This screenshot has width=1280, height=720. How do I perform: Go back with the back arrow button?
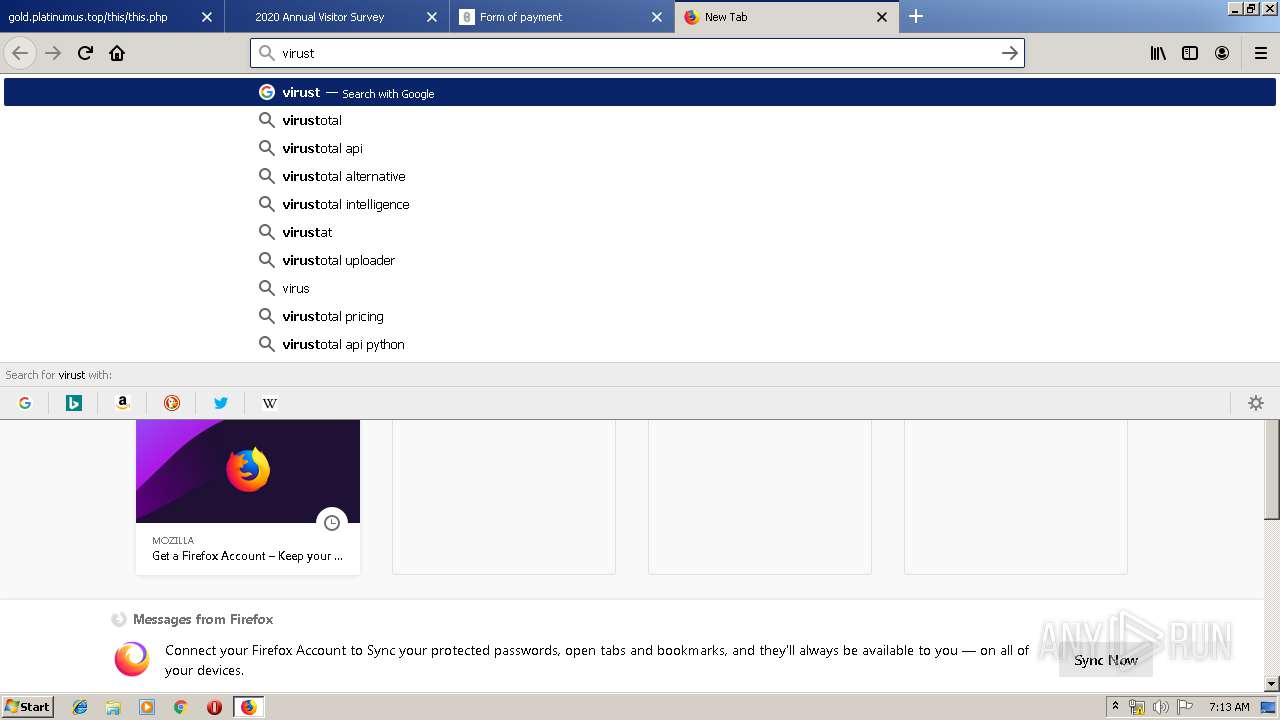[x=20, y=53]
